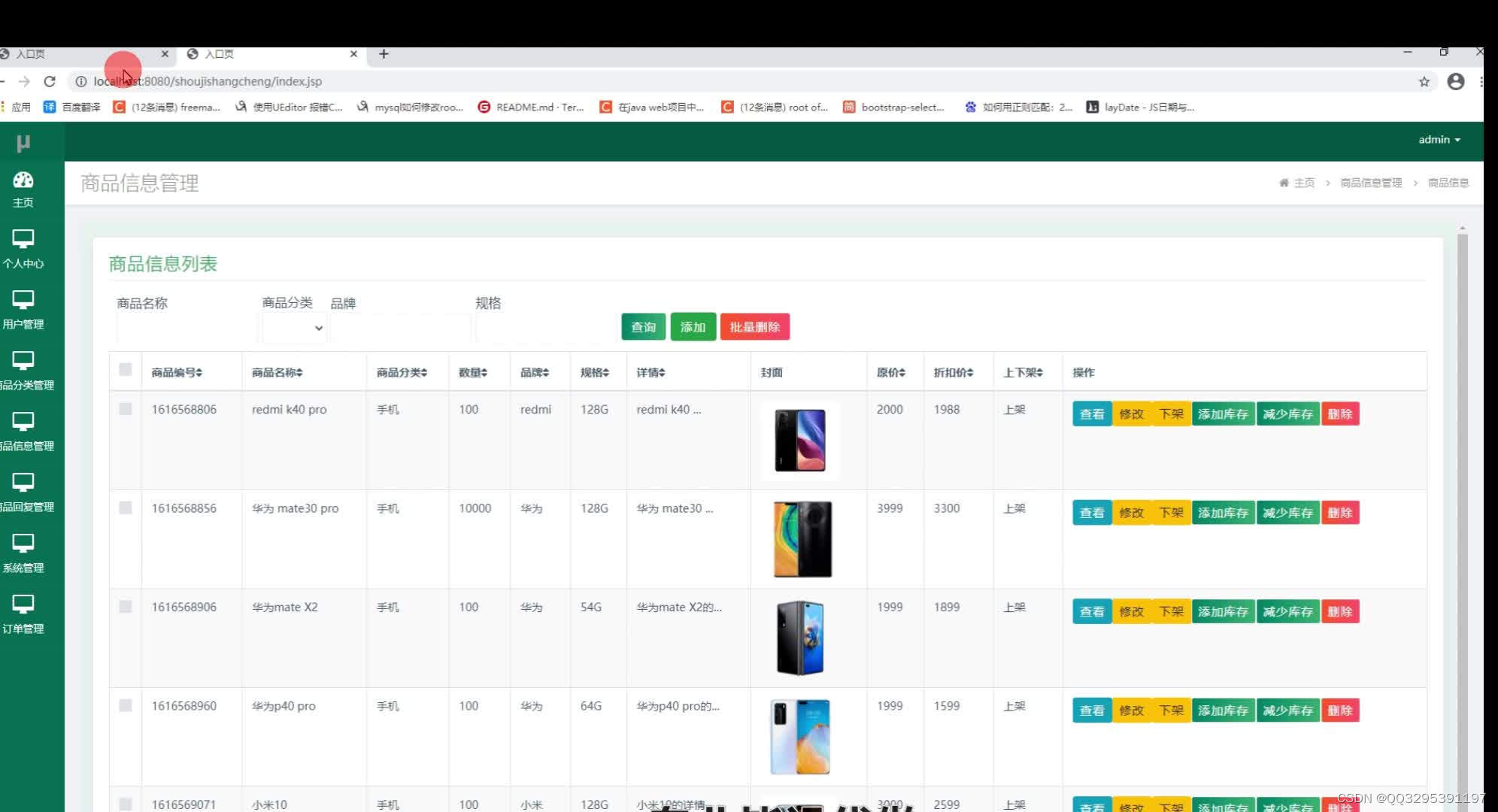Screen dimensions: 1498x812
Task: Open 商品信息管理 monitor icon in sidebar
Action: click(23, 422)
